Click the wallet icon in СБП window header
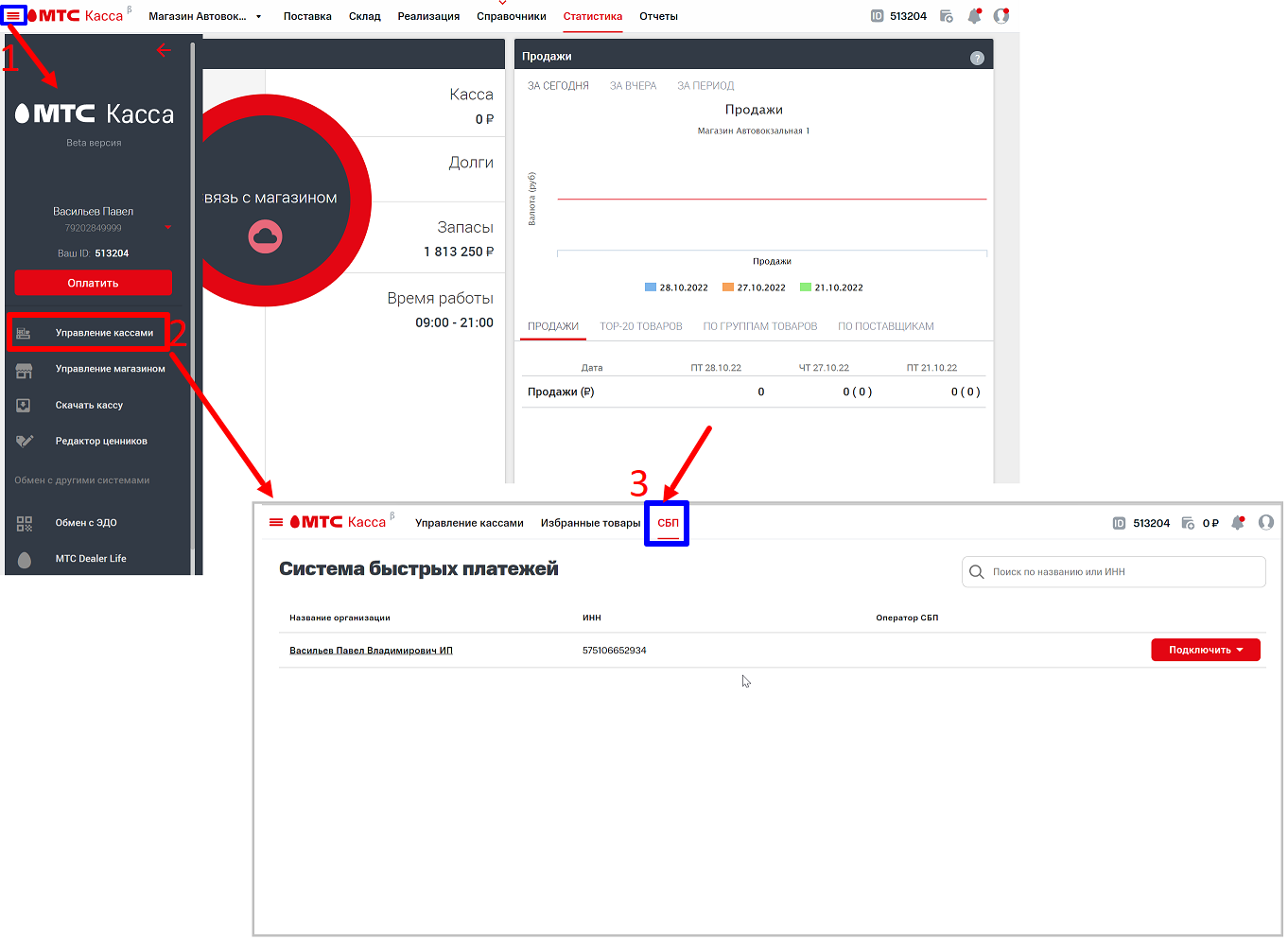 [1188, 523]
